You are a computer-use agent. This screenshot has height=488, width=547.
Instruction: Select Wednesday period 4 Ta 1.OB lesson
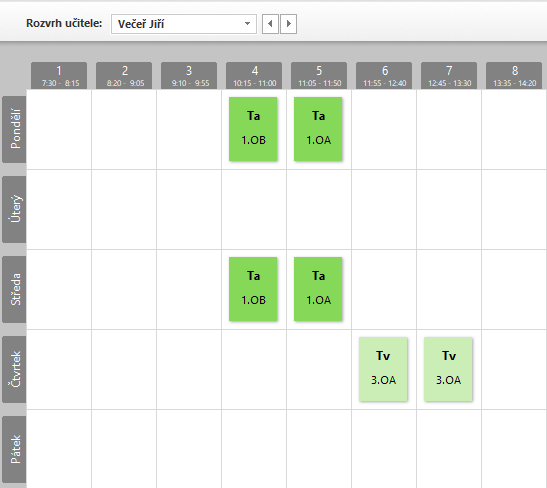(253, 289)
